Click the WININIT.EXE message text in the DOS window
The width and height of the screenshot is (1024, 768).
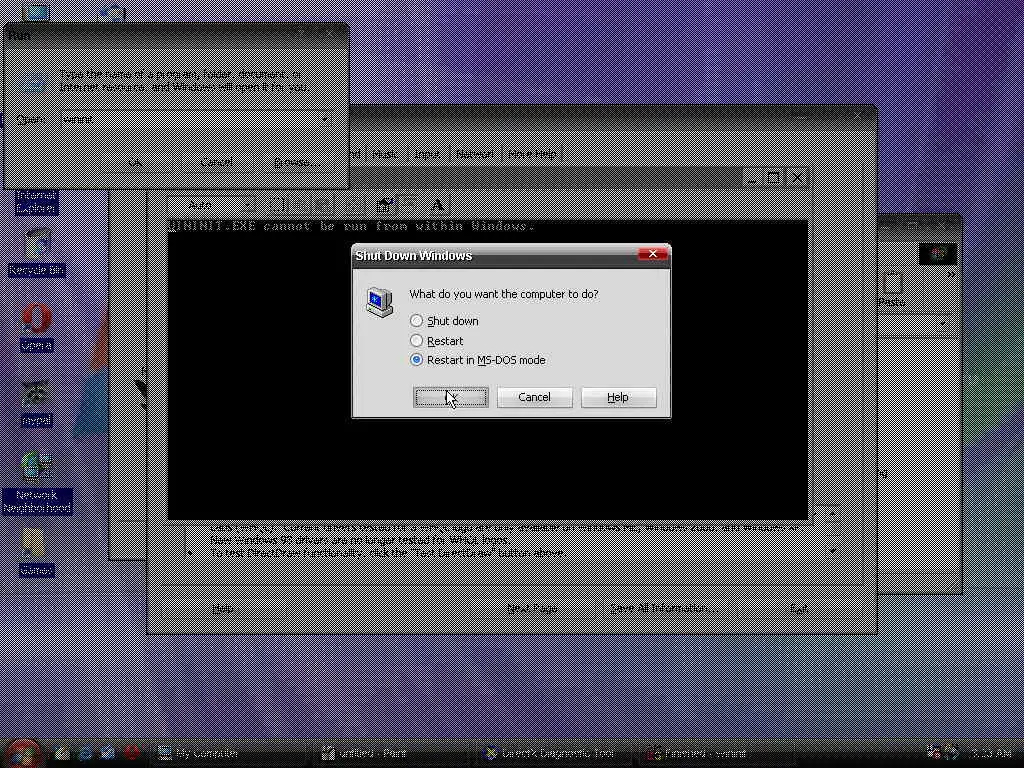[352, 226]
